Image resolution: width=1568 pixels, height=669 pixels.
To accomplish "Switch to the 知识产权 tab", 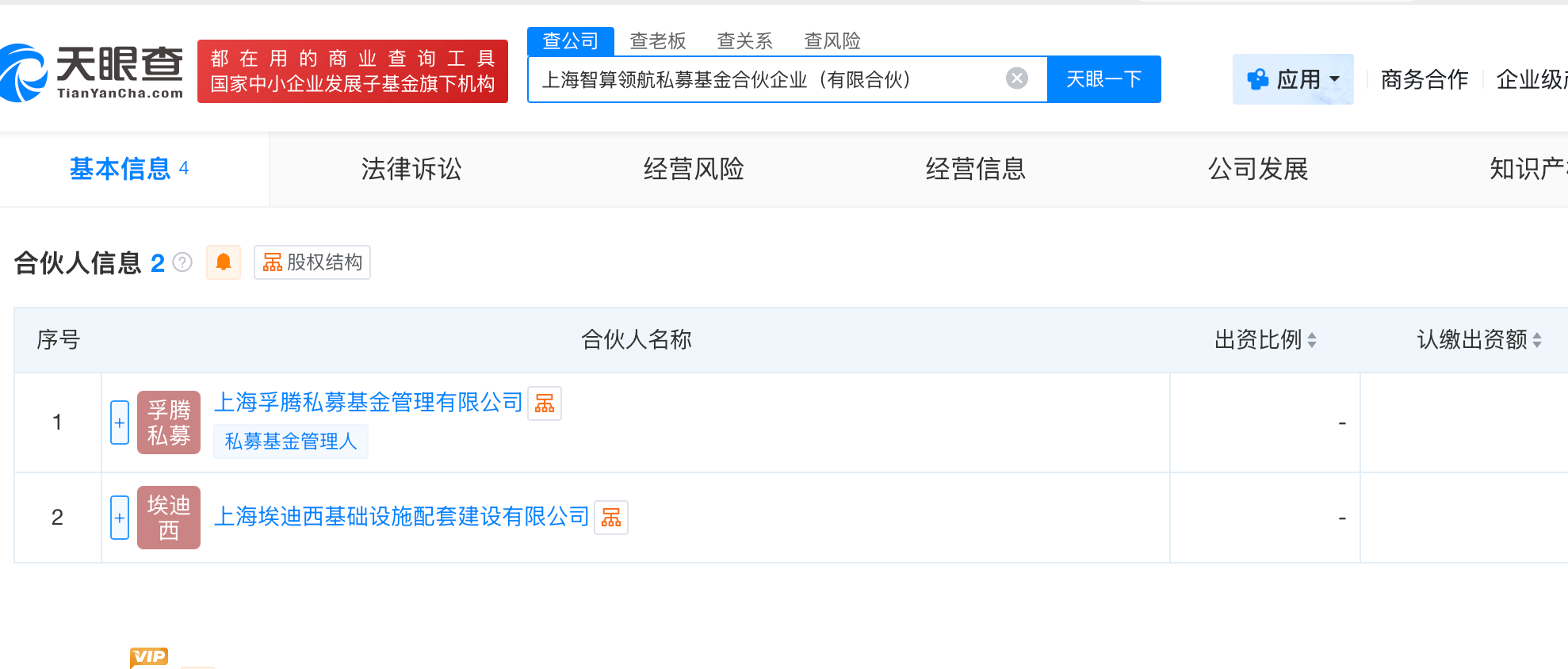I will [1528, 169].
